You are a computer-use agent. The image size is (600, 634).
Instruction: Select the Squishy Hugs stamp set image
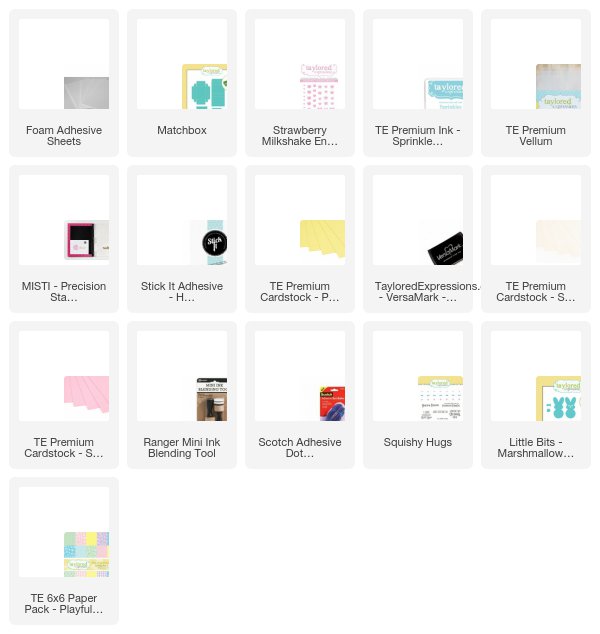pos(440,399)
